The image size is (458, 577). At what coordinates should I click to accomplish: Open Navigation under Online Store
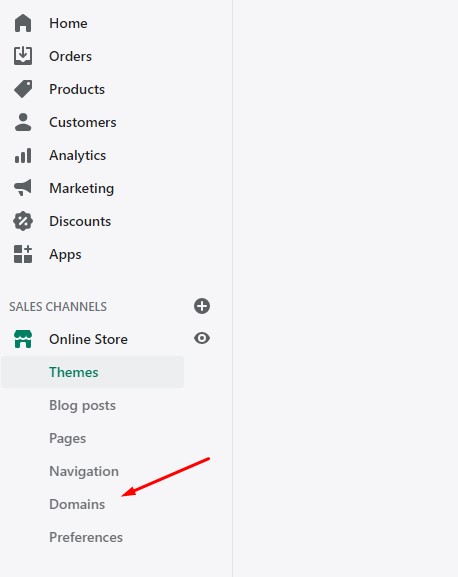[84, 471]
